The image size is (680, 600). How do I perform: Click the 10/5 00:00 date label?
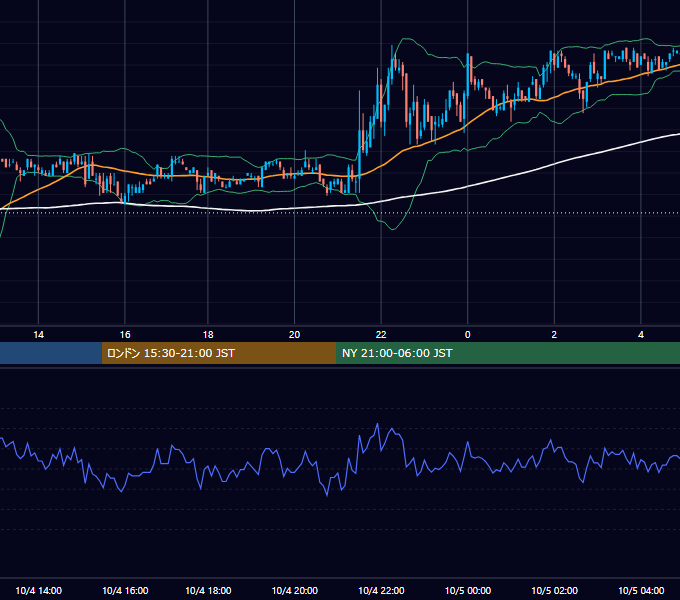click(x=468, y=590)
